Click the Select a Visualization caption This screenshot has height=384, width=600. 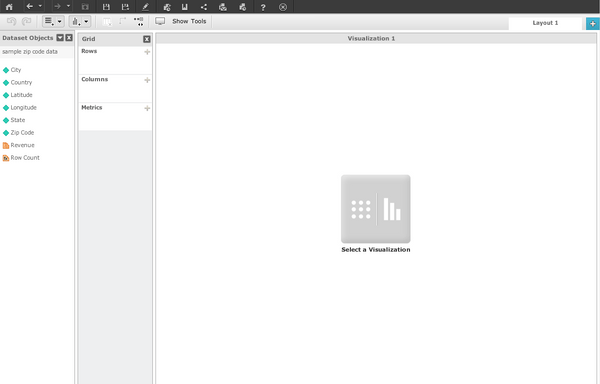(x=376, y=249)
